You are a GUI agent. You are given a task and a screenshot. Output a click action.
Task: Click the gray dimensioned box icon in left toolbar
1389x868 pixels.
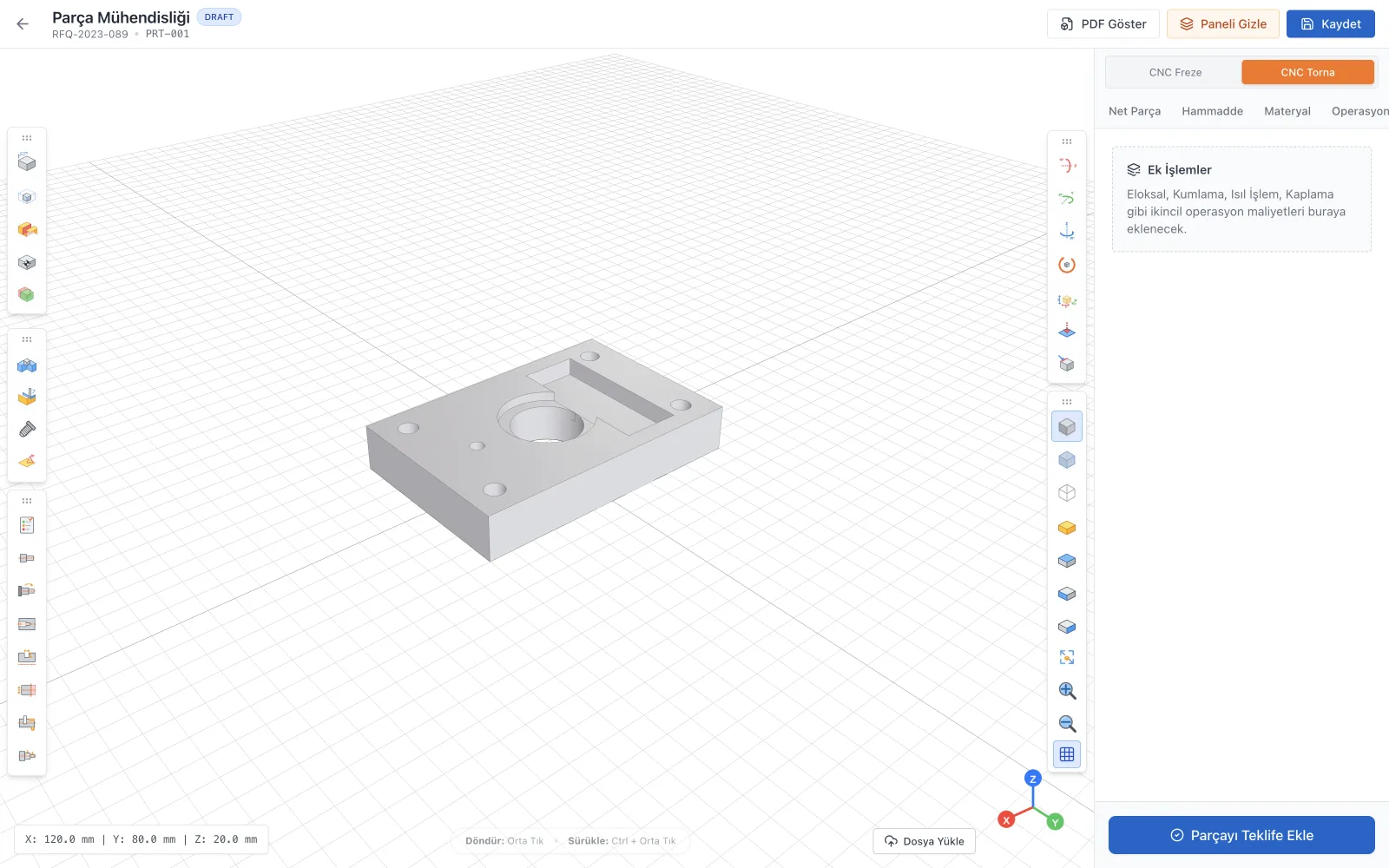pos(27,162)
